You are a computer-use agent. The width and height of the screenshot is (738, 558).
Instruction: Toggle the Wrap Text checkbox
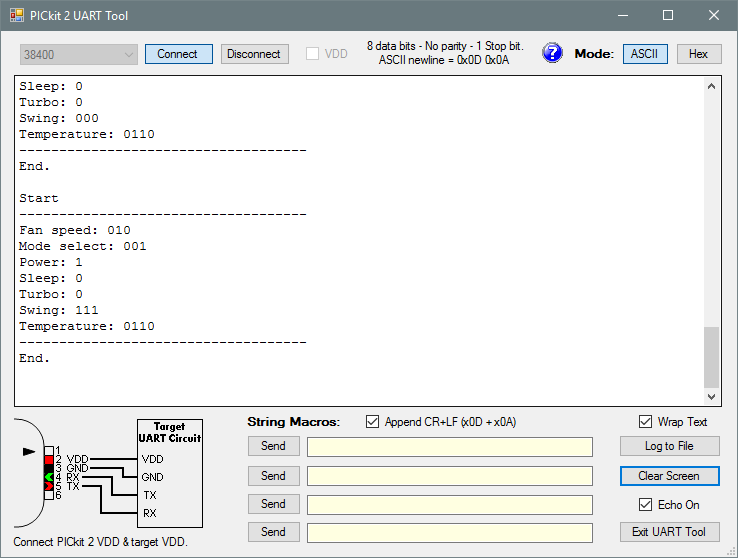645,422
